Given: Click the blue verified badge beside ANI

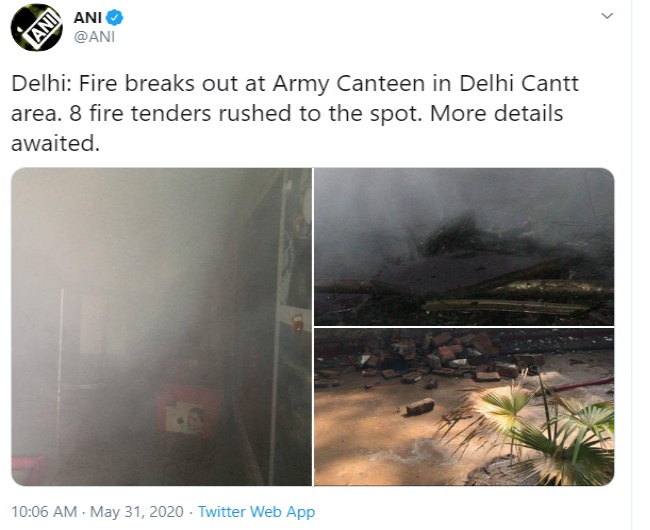Looking at the screenshot, I should 114,18.
